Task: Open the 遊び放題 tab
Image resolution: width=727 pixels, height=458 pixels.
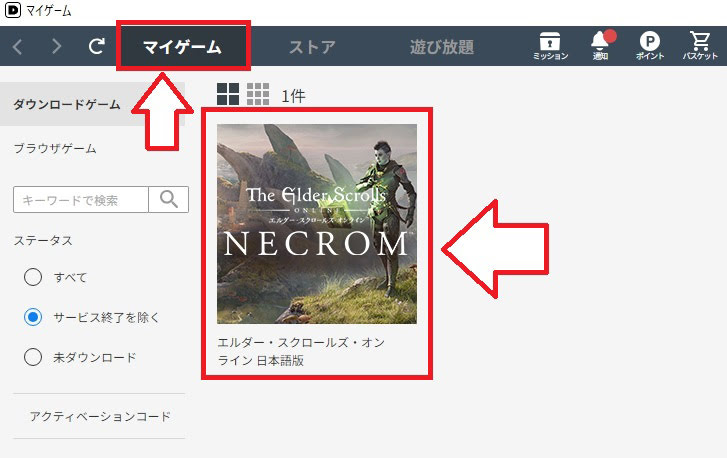Action: [x=442, y=46]
